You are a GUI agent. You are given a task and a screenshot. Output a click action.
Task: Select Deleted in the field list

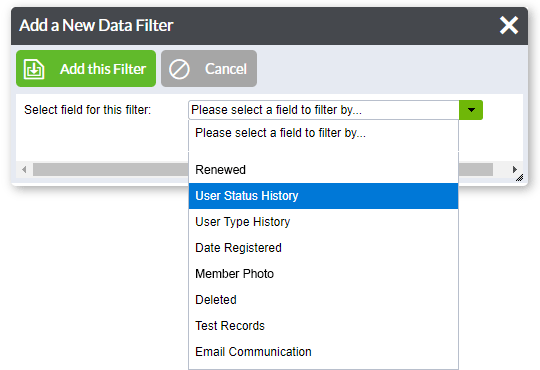click(x=323, y=300)
